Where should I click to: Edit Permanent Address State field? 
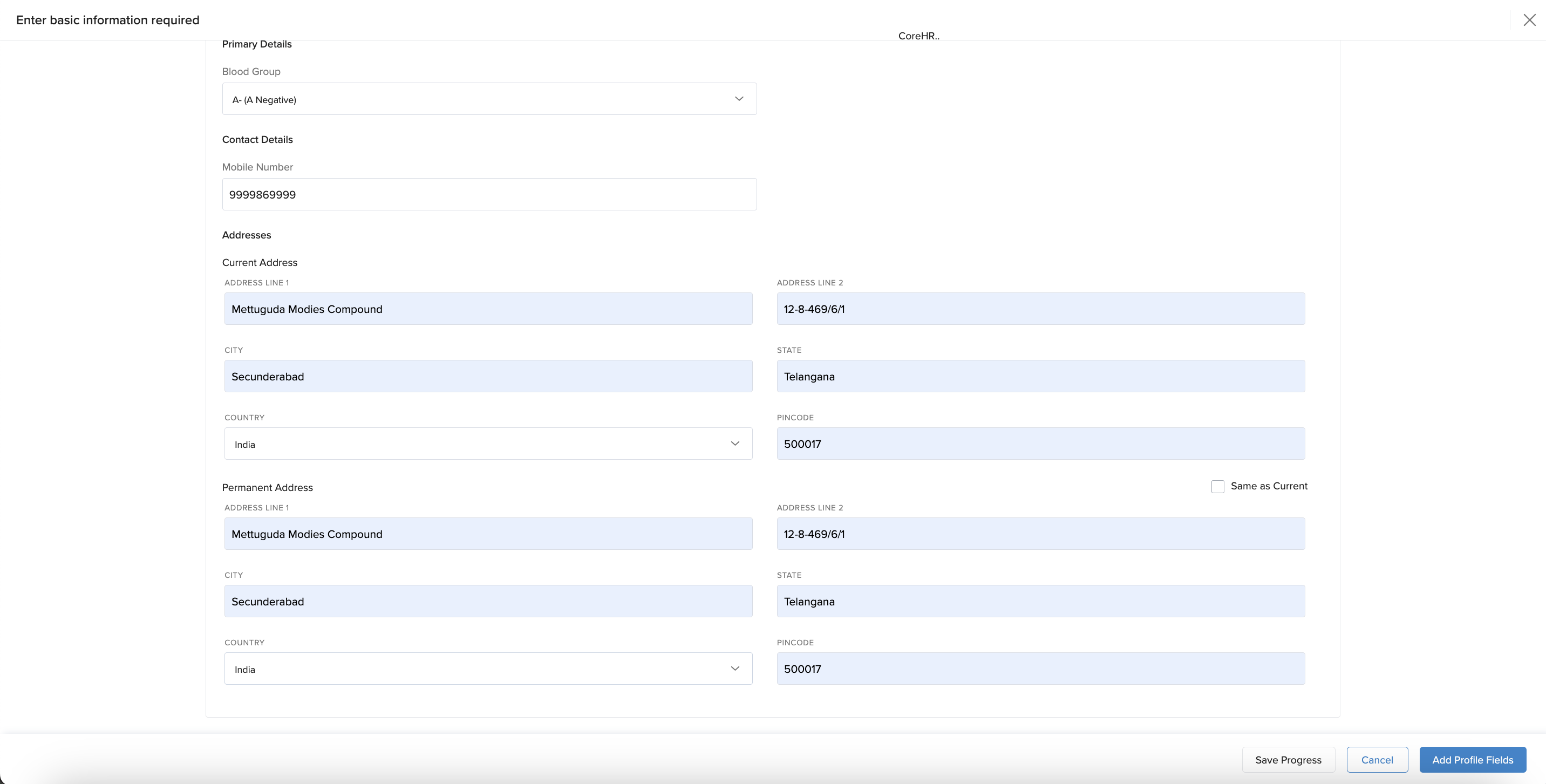coord(1040,601)
